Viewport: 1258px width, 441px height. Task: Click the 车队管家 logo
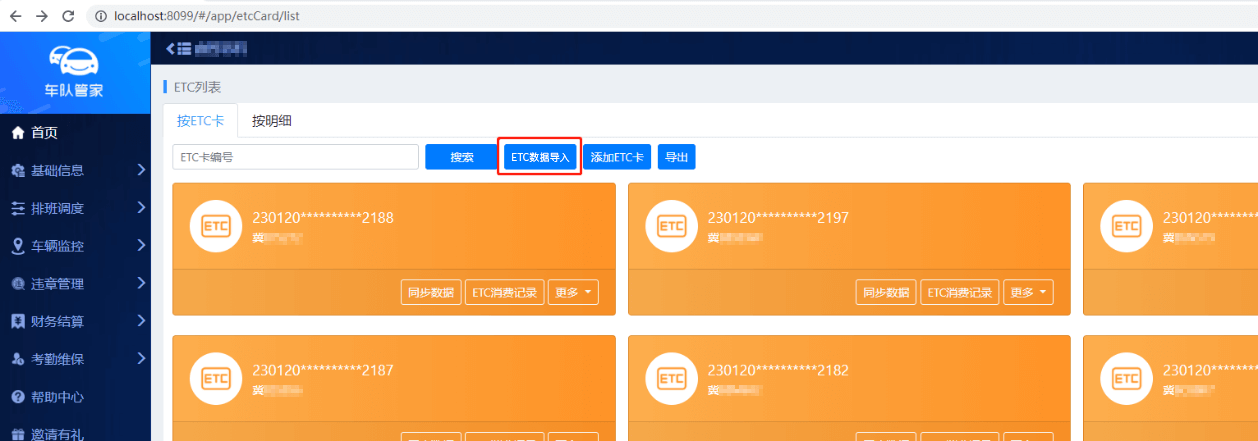coord(75,70)
